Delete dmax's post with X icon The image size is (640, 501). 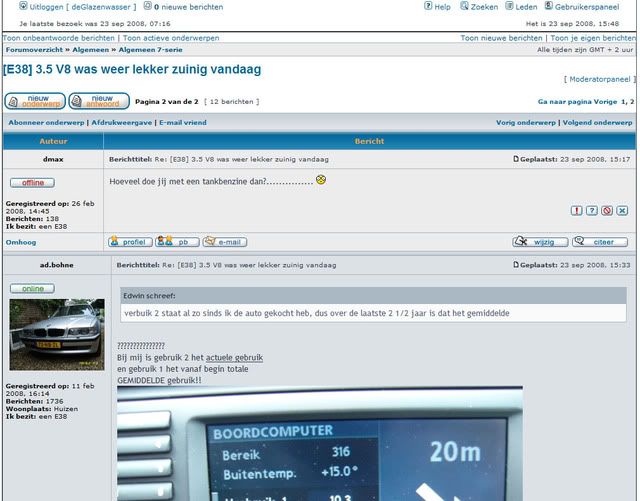622,211
